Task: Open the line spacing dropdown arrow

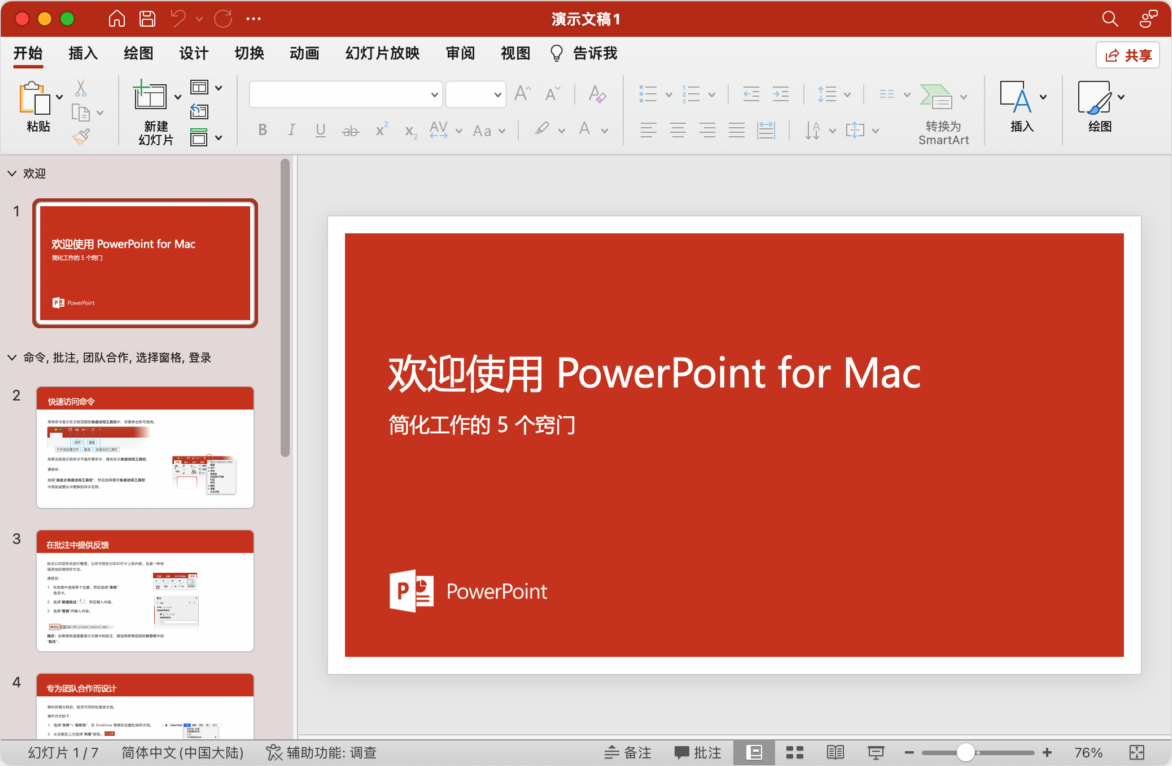Action: 847,95
